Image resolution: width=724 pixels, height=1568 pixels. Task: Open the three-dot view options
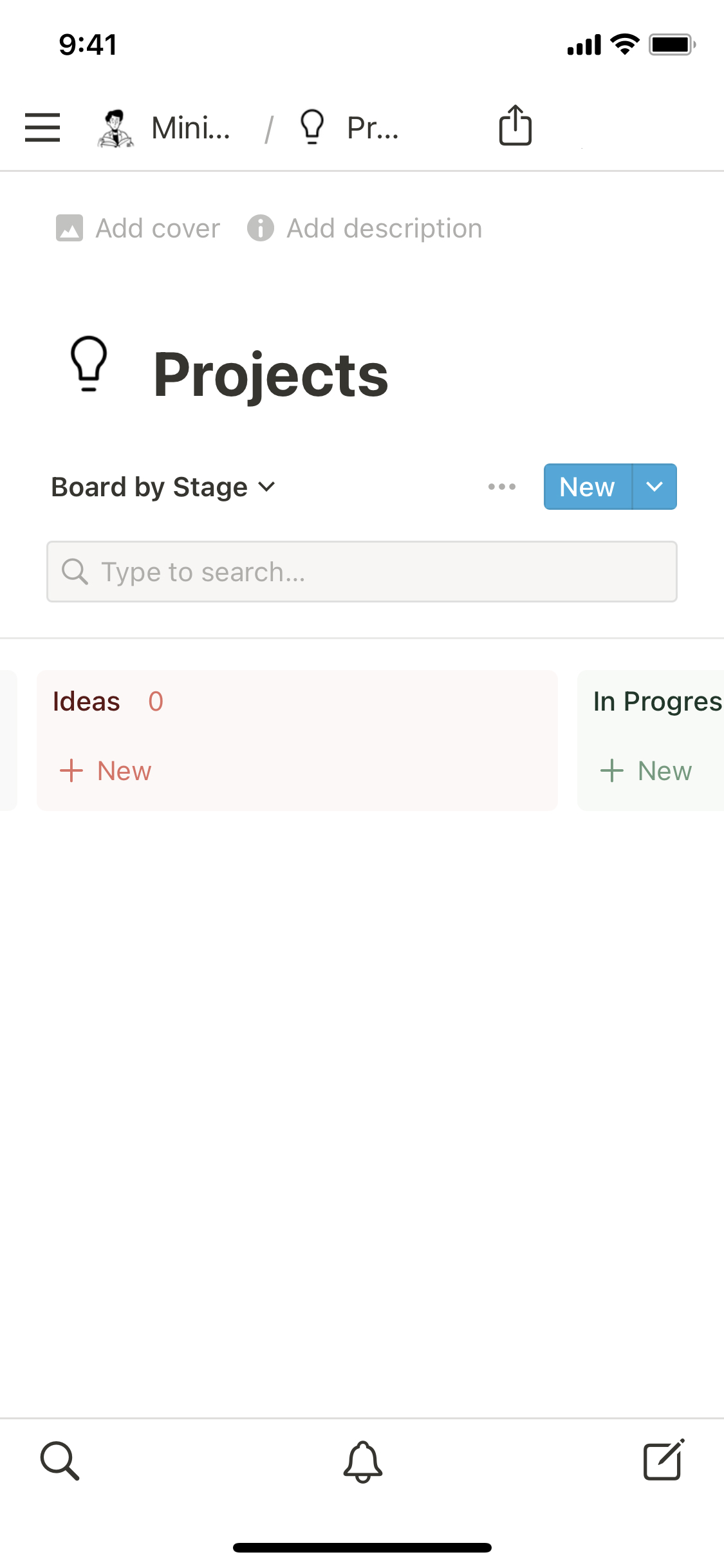(502, 487)
